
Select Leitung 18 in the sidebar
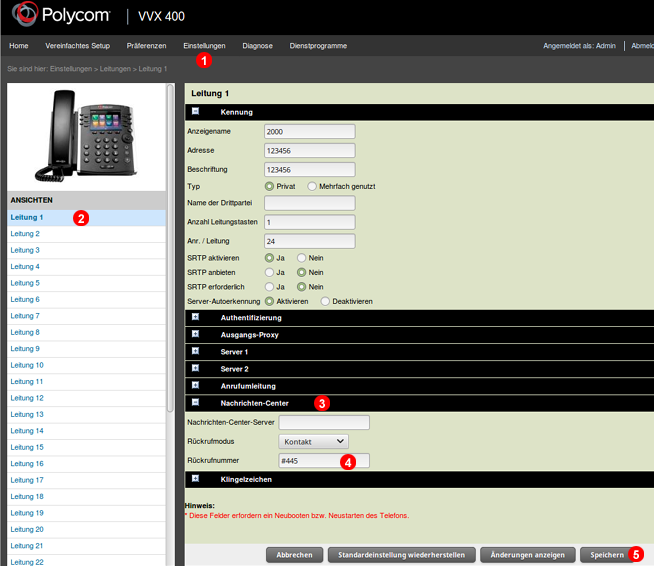[x=86, y=497]
